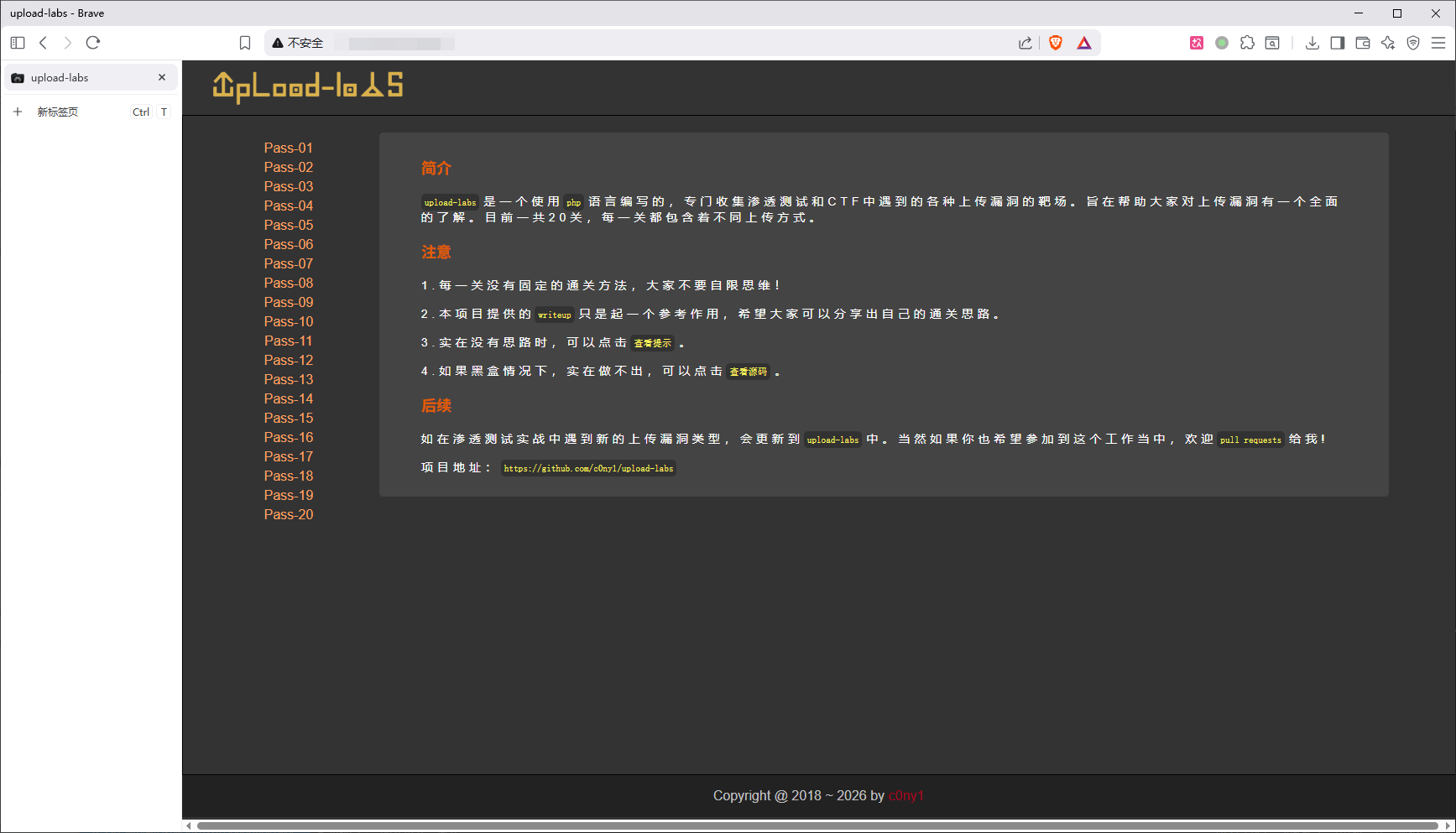1456x833 pixels.
Task: Click the "简介" heading
Action: pos(436,168)
